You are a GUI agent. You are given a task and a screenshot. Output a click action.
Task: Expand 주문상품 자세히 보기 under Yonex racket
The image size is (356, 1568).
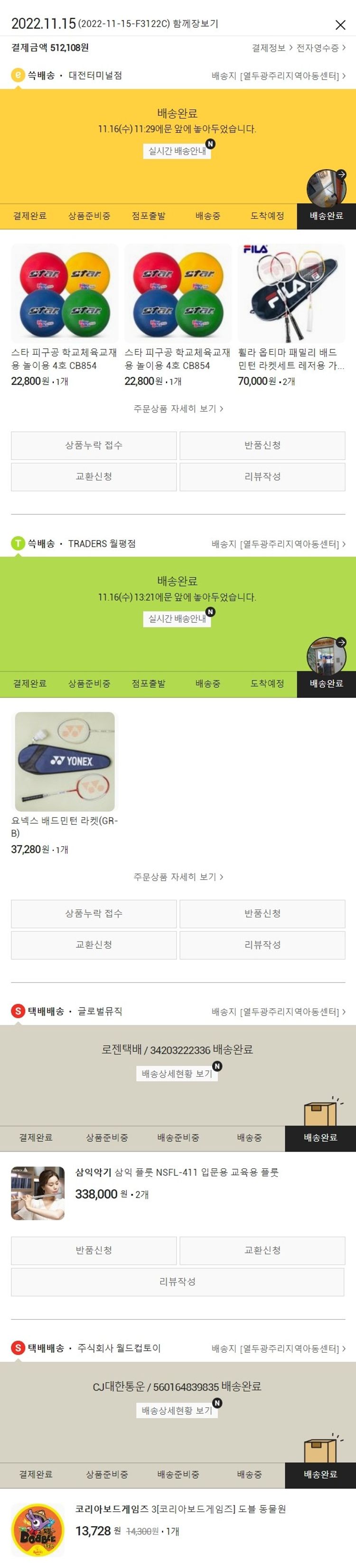pyautogui.click(x=178, y=877)
